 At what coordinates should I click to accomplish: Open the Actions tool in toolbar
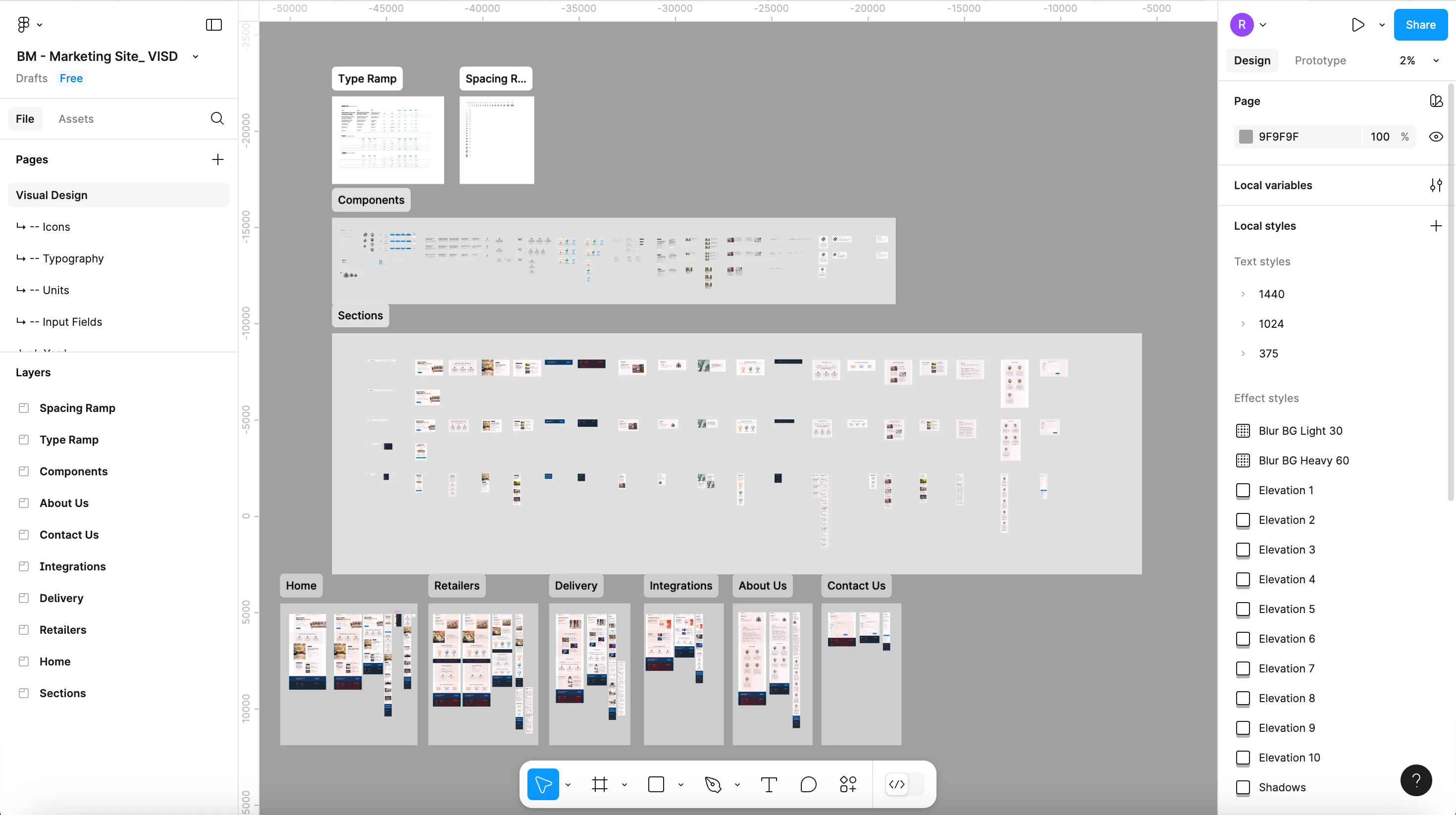coord(848,784)
